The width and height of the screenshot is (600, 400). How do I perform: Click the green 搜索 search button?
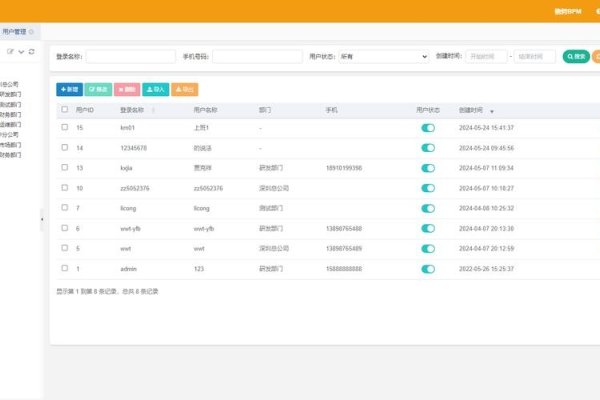pos(576,57)
